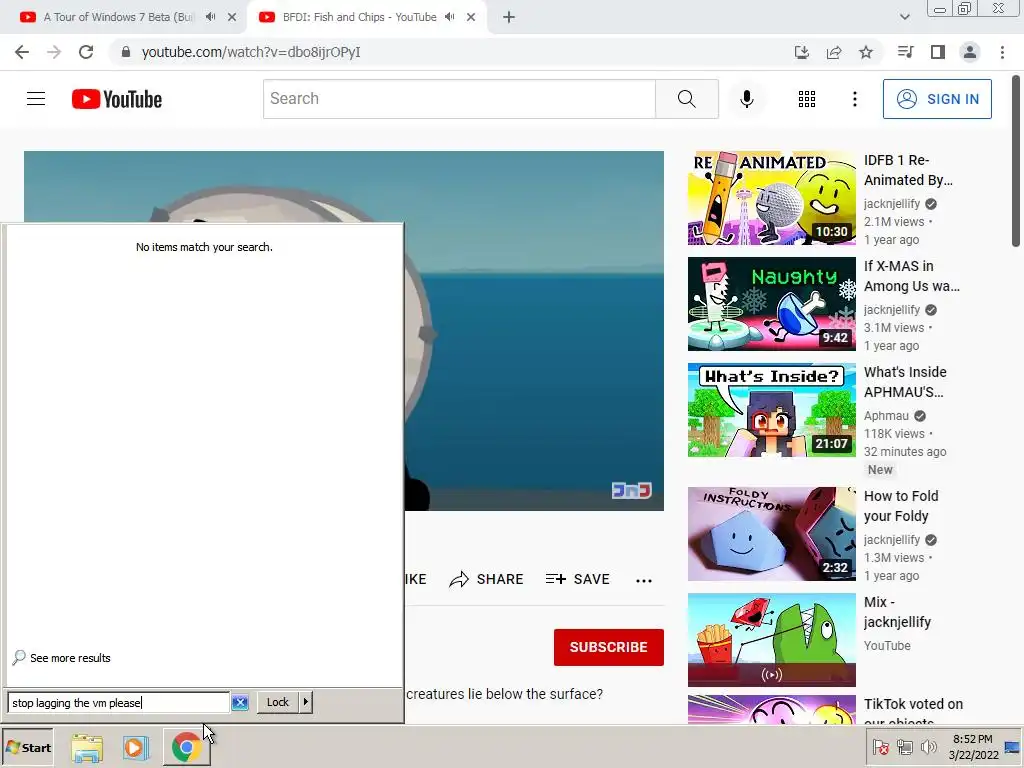The image size is (1024, 768).
Task: Bookmark this page with the star icon
Action: click(x=866, y=52)
